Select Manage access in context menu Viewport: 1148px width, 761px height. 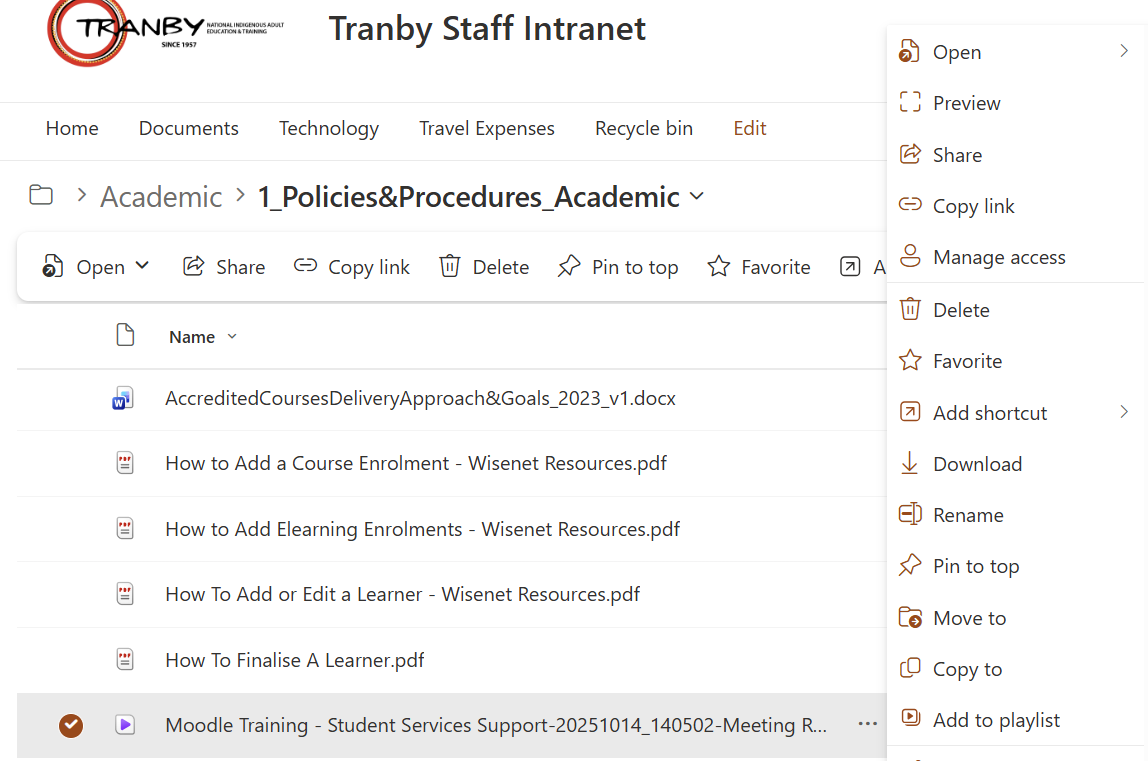998,257
